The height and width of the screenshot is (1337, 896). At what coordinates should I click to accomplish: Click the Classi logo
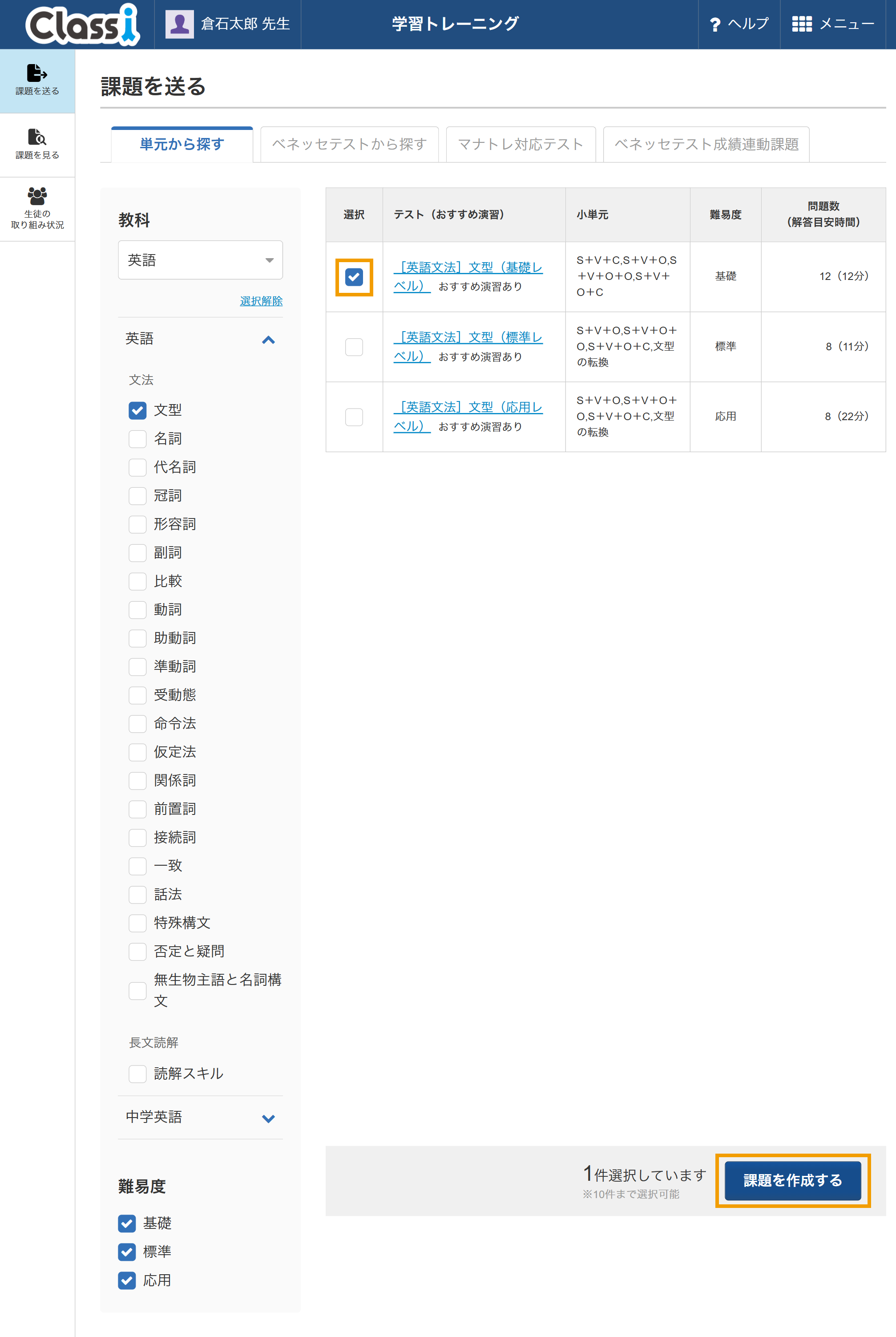point(83,24)
